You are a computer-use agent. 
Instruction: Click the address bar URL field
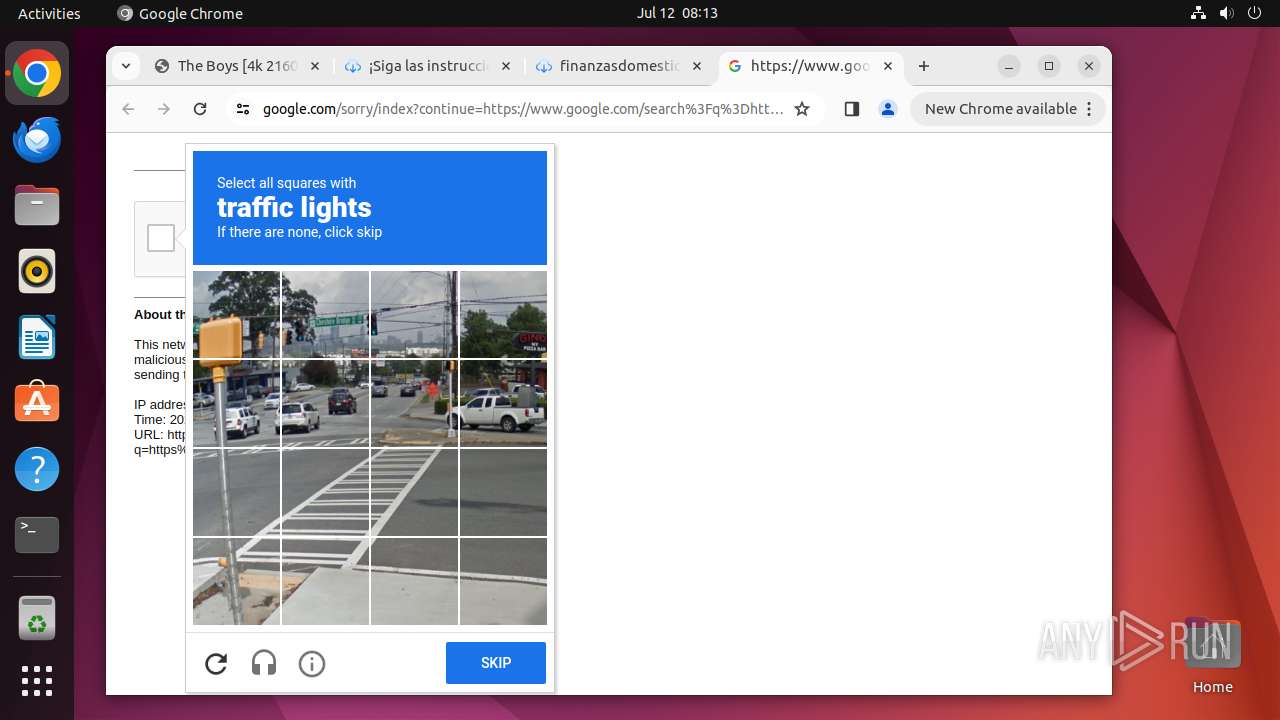523,109
